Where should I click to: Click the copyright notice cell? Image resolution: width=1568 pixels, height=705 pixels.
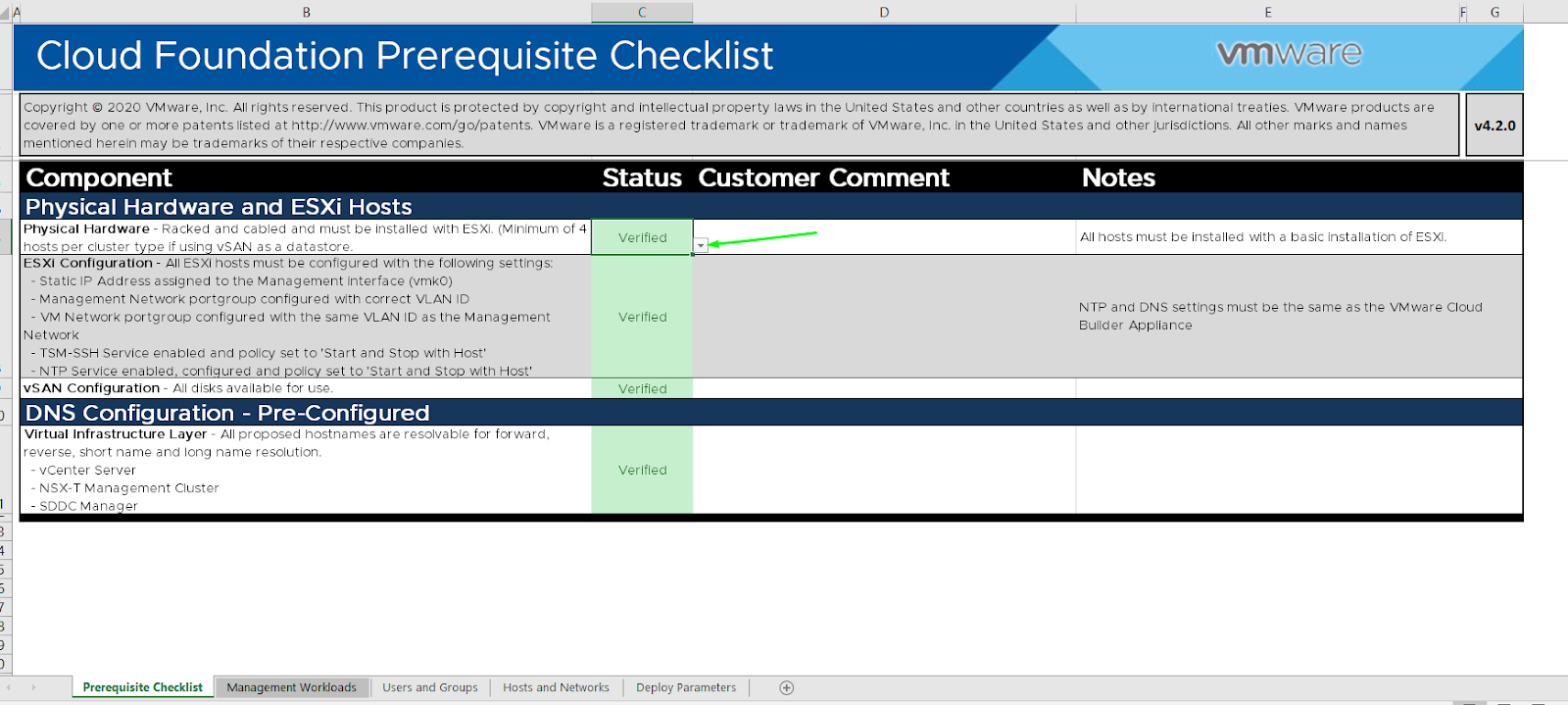point(740,125)
